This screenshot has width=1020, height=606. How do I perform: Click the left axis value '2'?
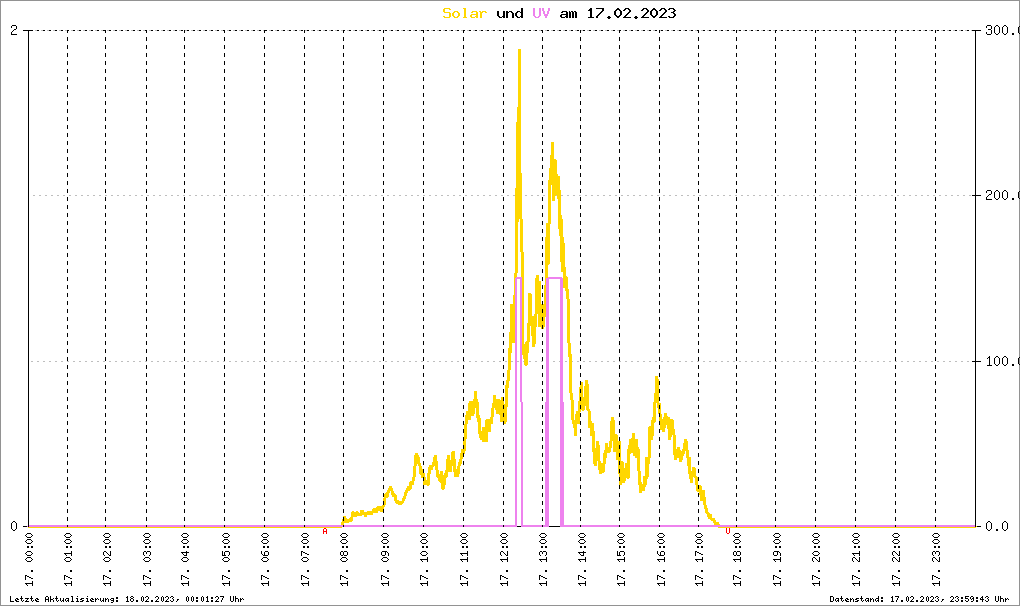coord(14,30)
